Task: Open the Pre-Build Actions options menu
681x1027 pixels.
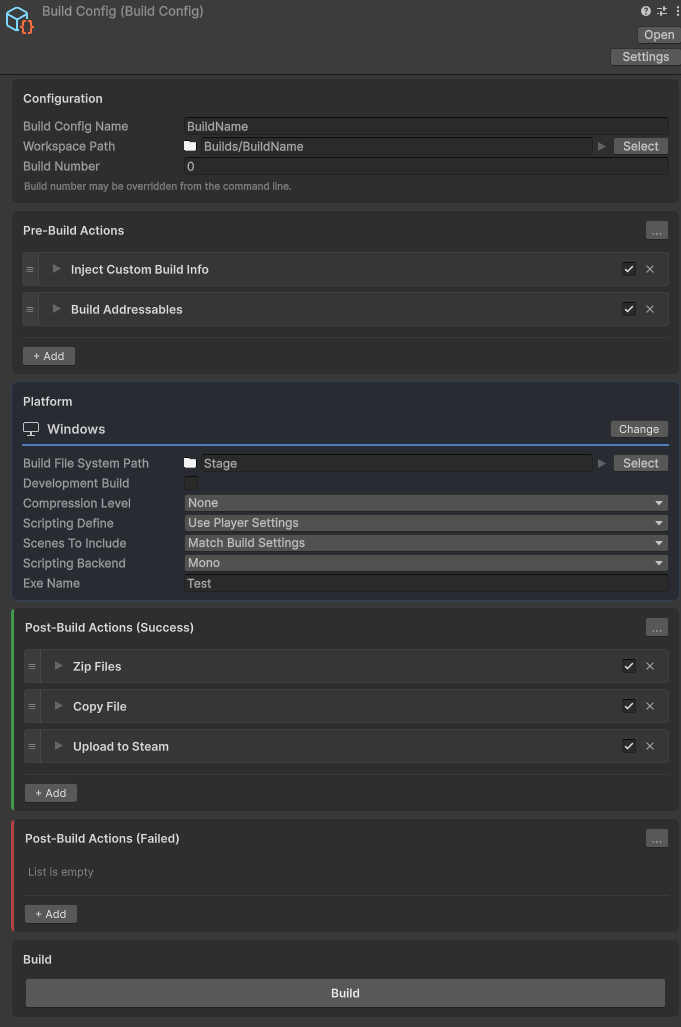Action: click(x=657, y=231)
